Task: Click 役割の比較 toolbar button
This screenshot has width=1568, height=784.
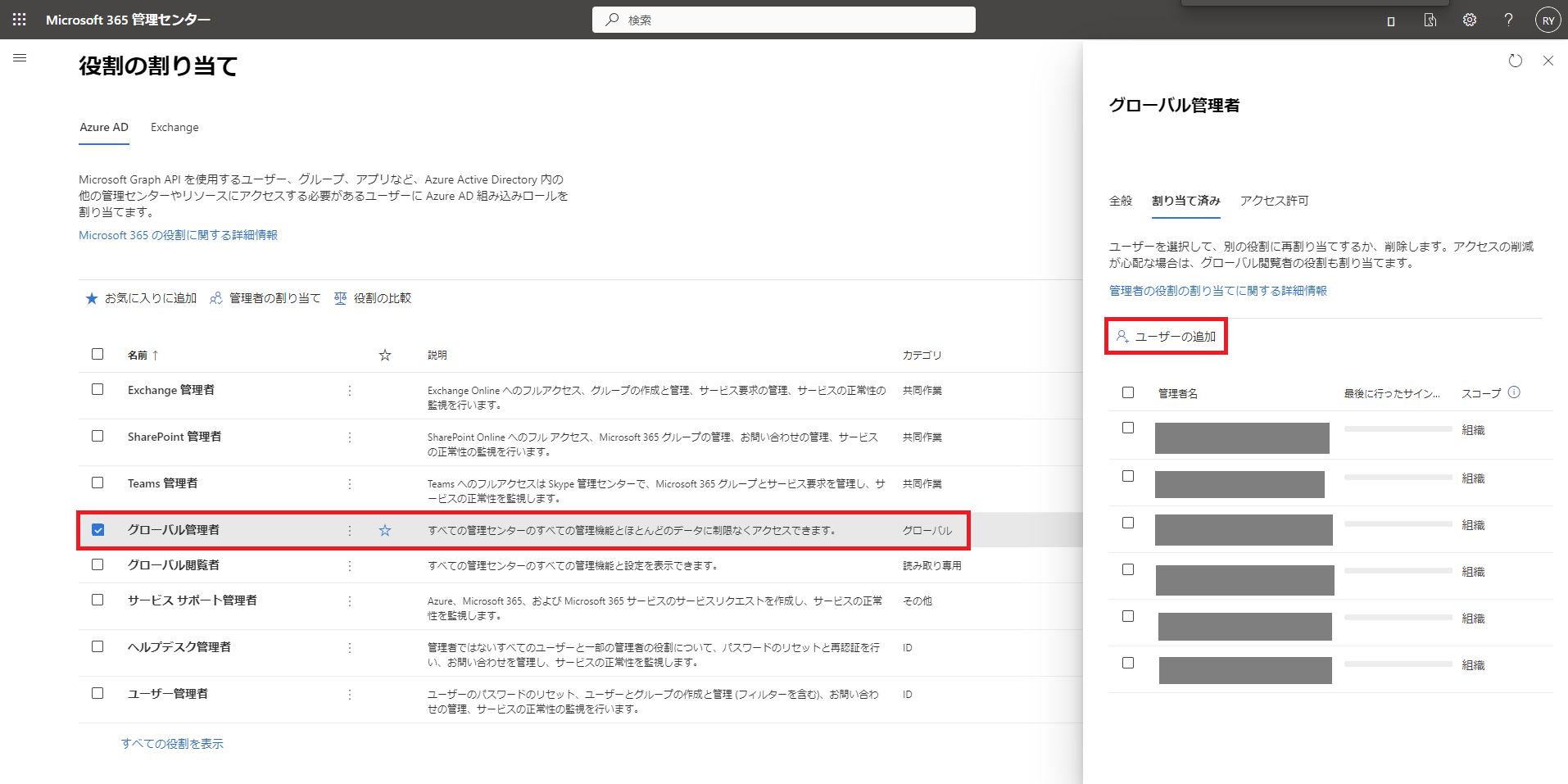Action: pos(373,298)
